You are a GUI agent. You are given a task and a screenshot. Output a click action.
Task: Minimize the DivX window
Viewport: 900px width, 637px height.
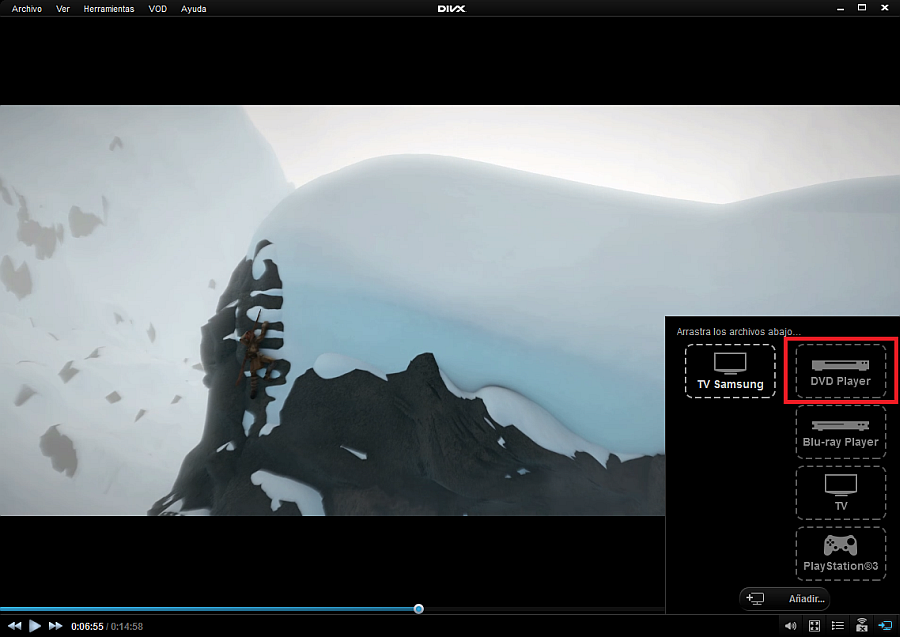(840, 8)
